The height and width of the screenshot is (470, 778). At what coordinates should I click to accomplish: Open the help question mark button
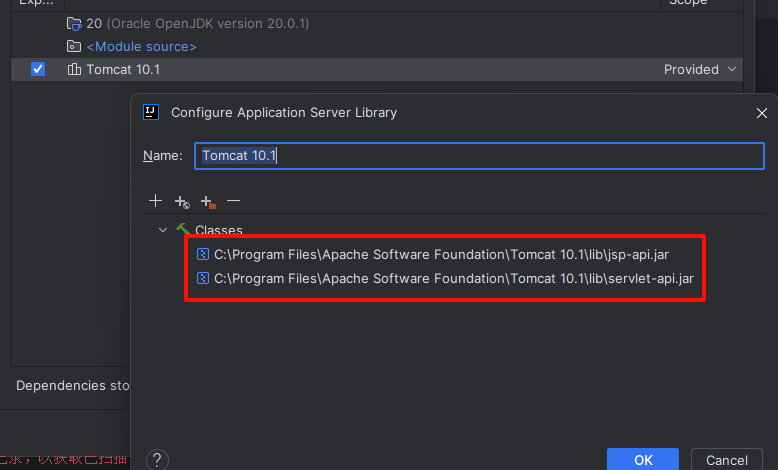[x=157, y=460]
